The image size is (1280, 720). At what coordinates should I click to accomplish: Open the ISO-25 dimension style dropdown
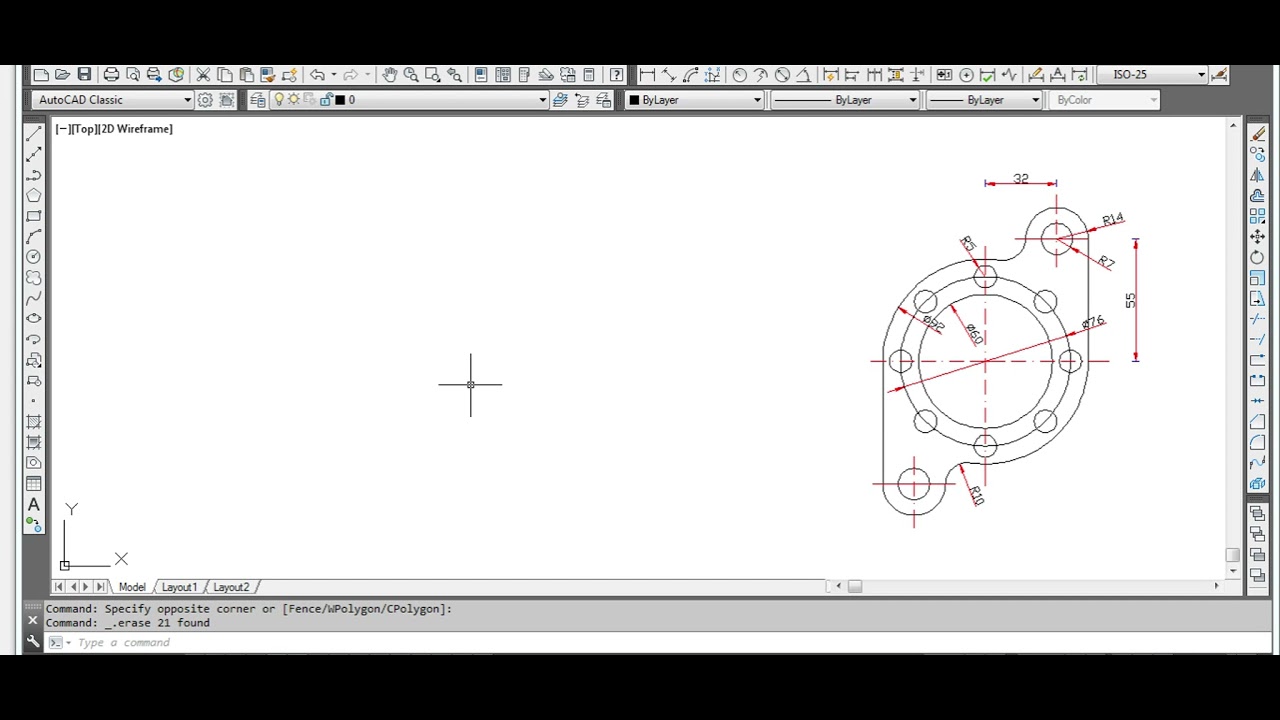(x=1153, y=75)
